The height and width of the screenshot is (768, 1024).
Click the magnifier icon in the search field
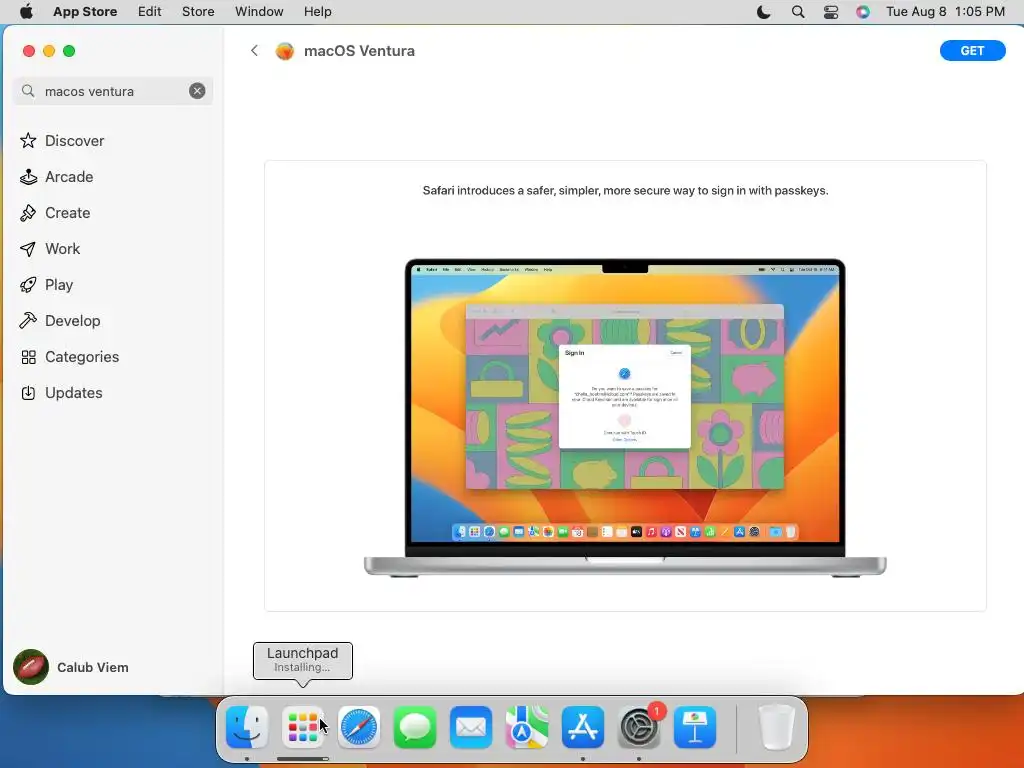click(28, 91)
